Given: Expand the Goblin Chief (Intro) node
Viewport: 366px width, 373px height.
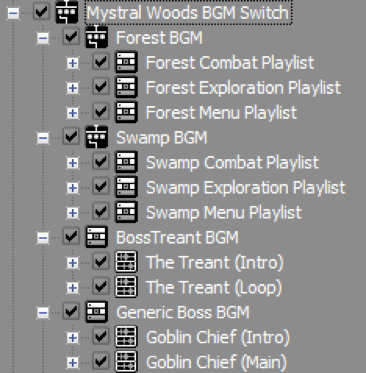Looking at the screenshot, I should 72,338.
